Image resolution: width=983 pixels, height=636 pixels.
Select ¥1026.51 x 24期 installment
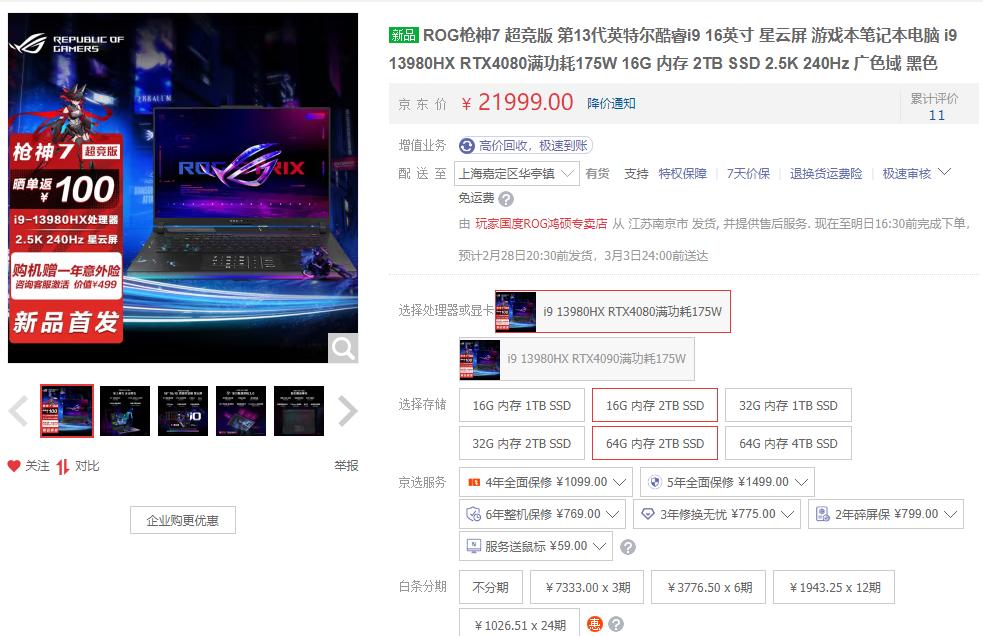520,625
